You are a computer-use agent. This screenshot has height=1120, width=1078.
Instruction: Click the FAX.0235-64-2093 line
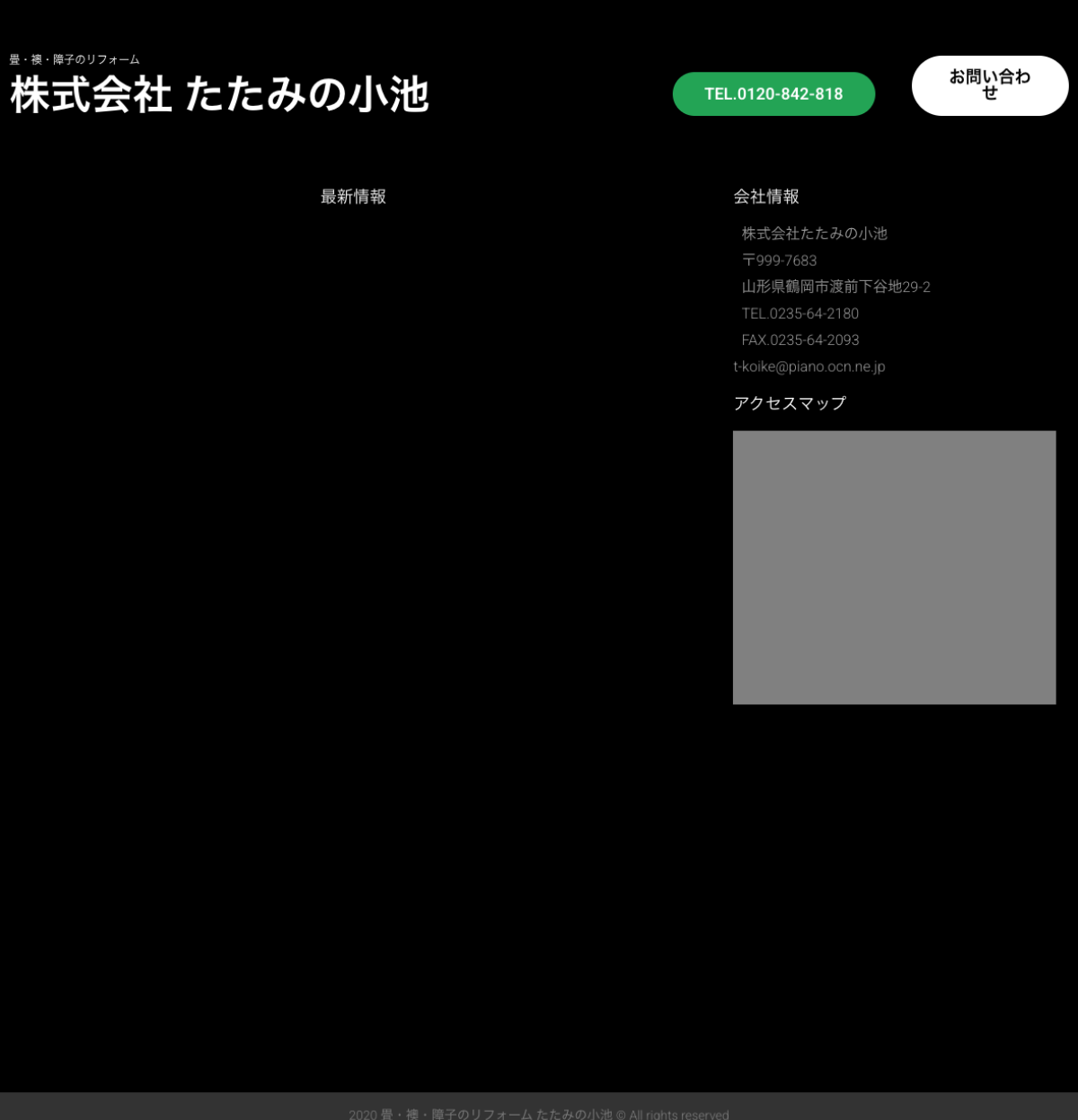(800, 340)
